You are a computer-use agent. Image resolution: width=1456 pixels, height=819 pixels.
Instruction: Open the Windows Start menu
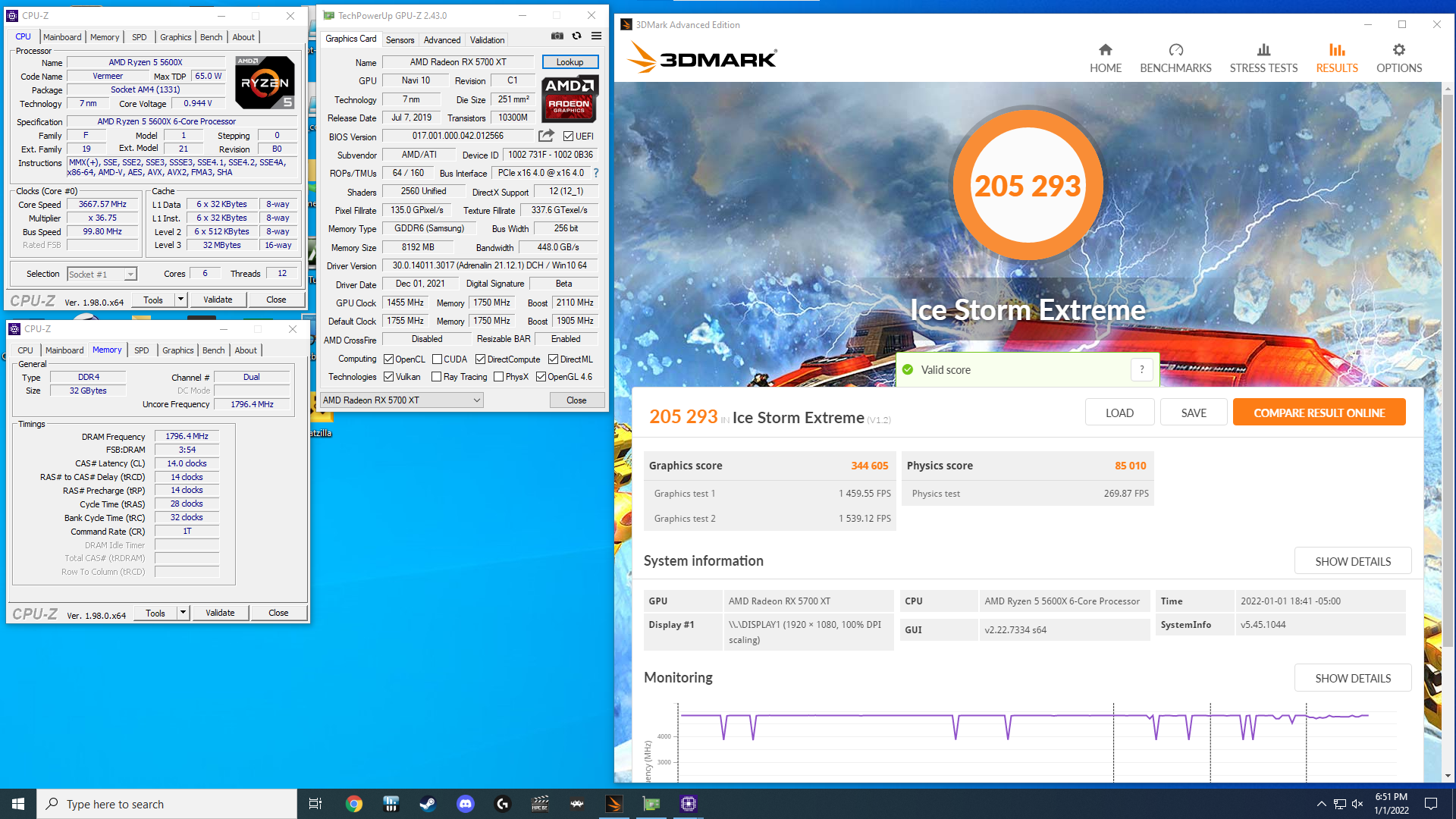(18, 804)
